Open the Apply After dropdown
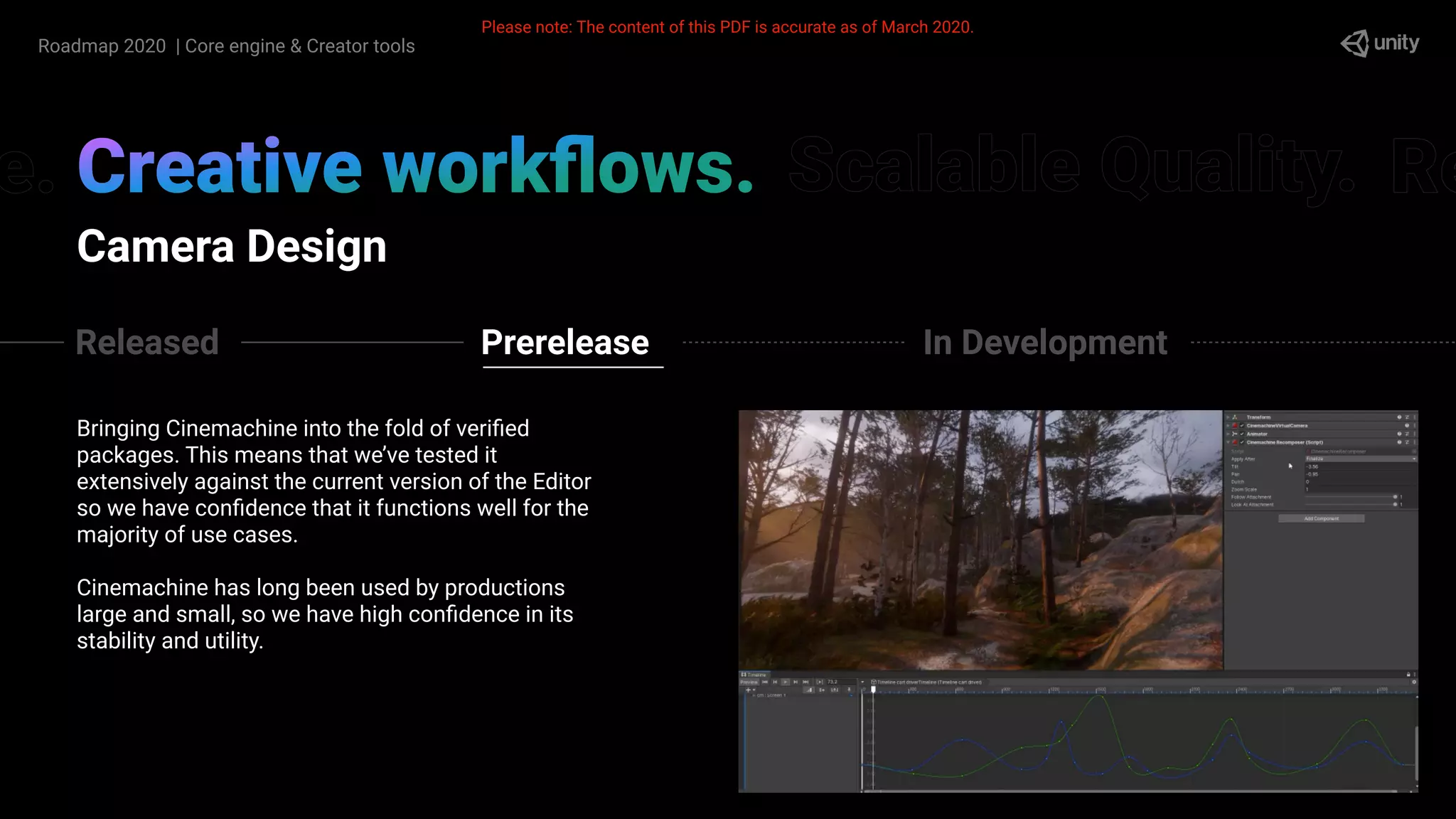The height and width of the screenshot is (819, 1456). coord(1361,459)
